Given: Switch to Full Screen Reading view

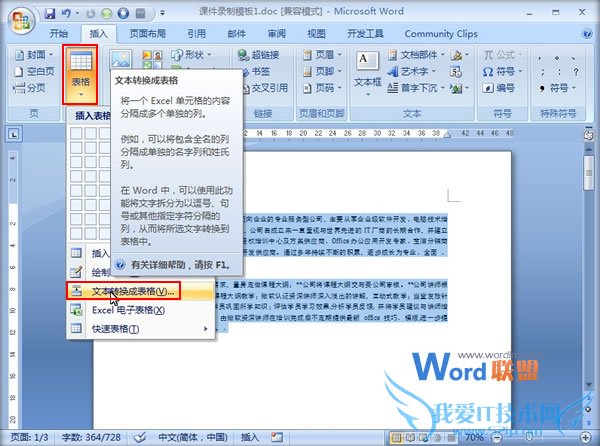Looking at the screenshot, I should coord(410,437).
